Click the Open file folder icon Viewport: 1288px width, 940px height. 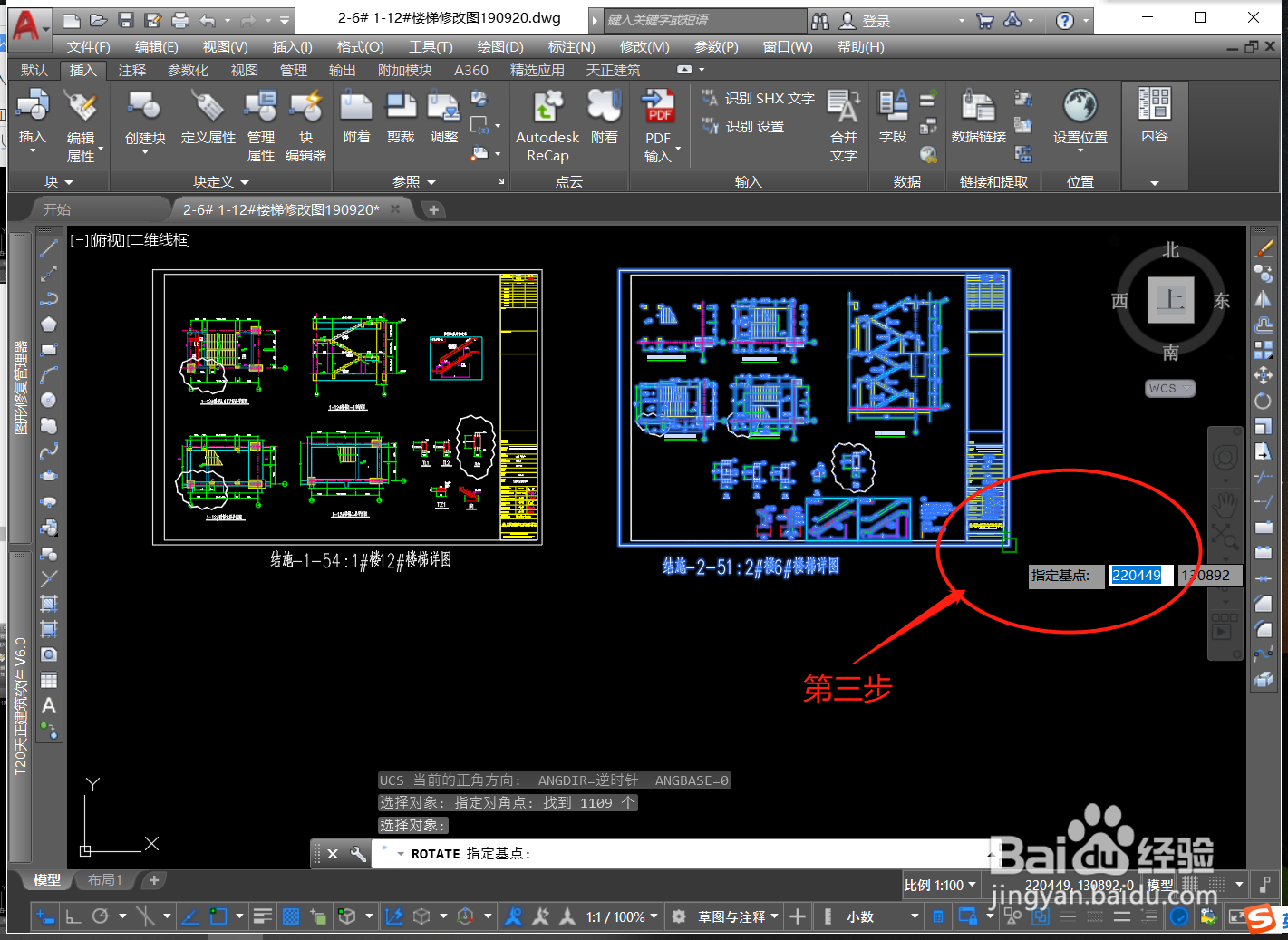99,20
